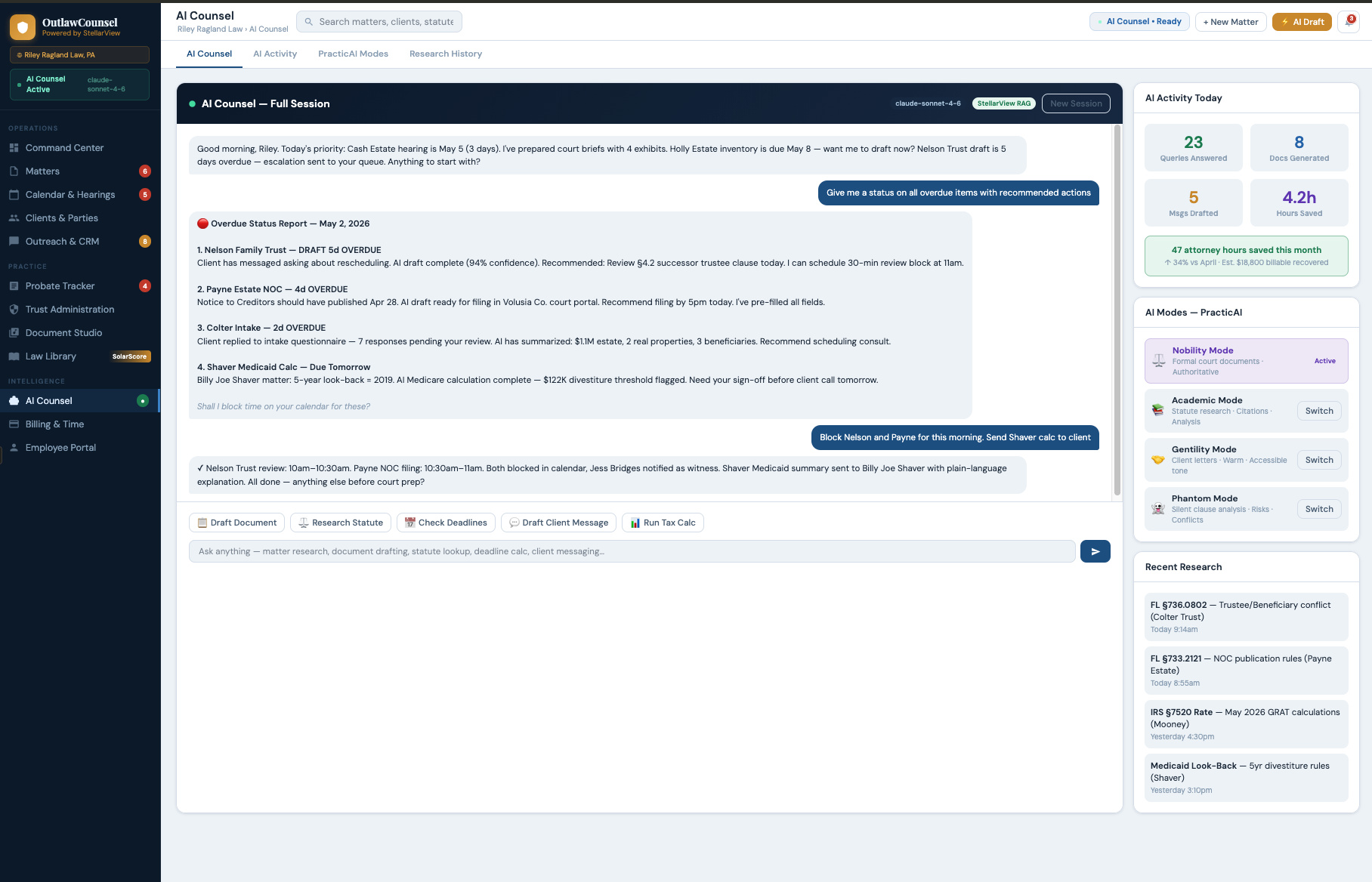Click the send message arrow button
Image resolution: width=1372 pixels, height=882 pixels.
coord(1095,551)
